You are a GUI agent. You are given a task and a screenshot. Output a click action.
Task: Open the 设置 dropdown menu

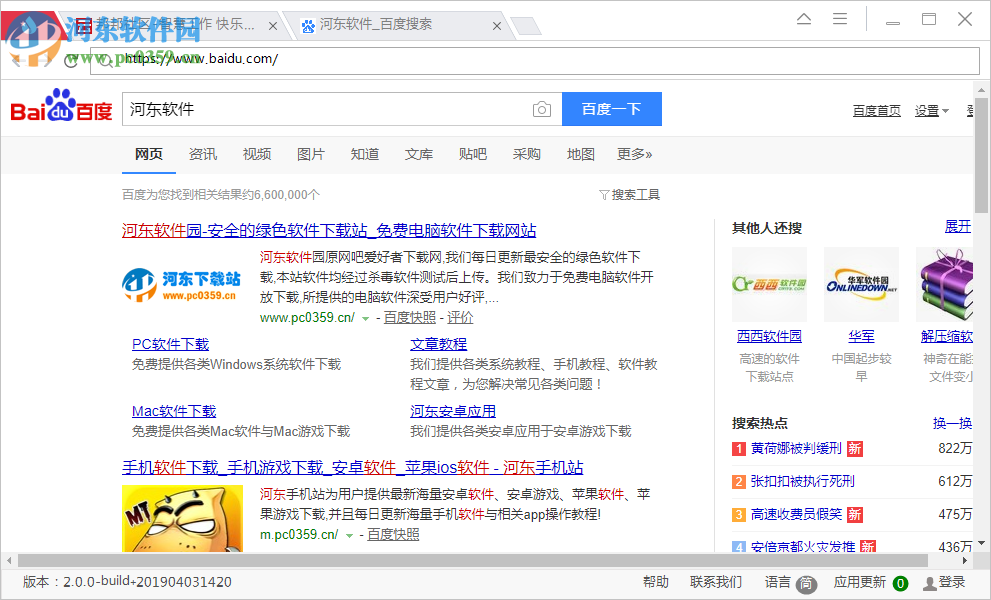click(x=932, y=111)
